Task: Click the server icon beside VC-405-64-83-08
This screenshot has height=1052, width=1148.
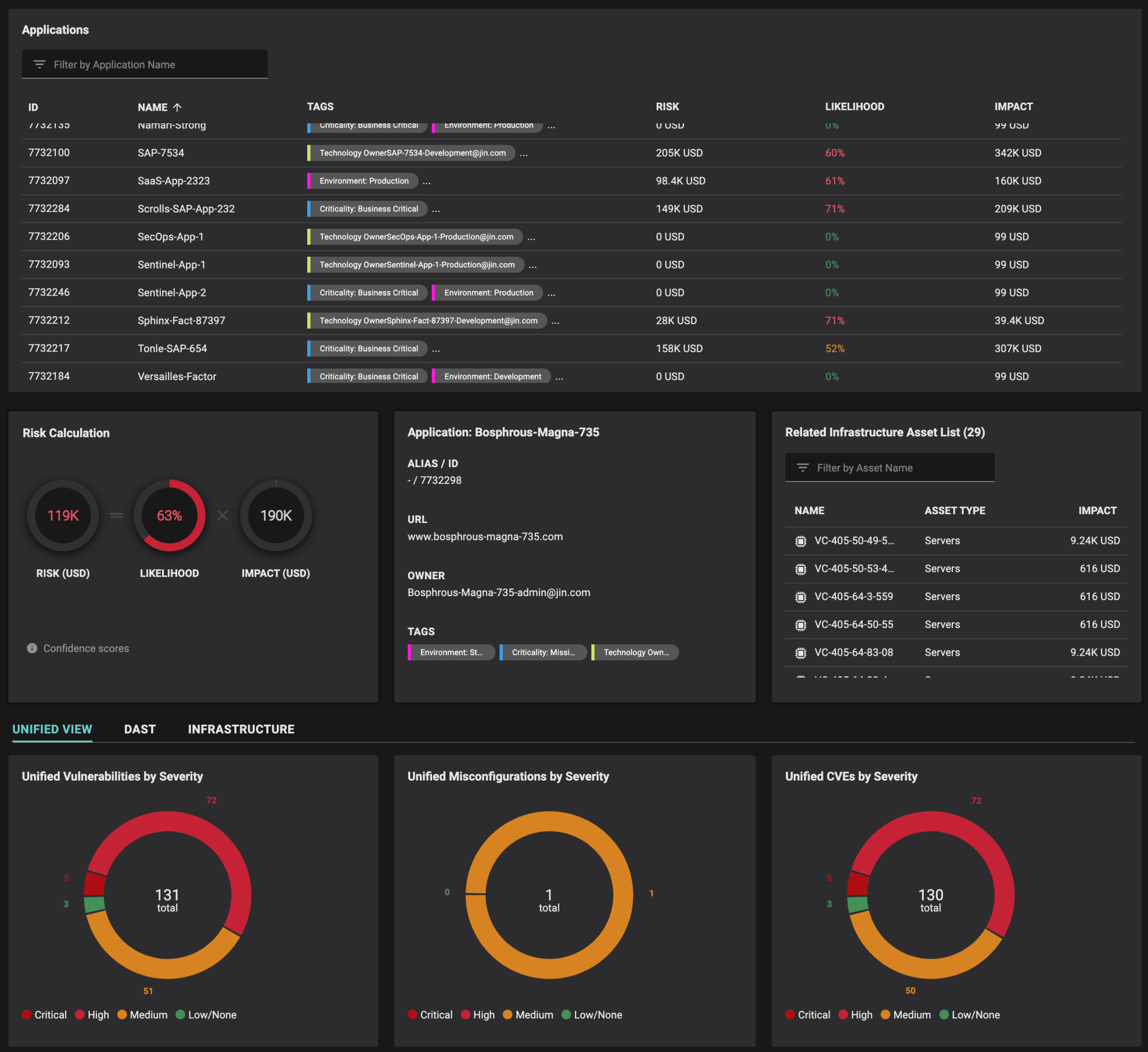Action: click(801, 652)
